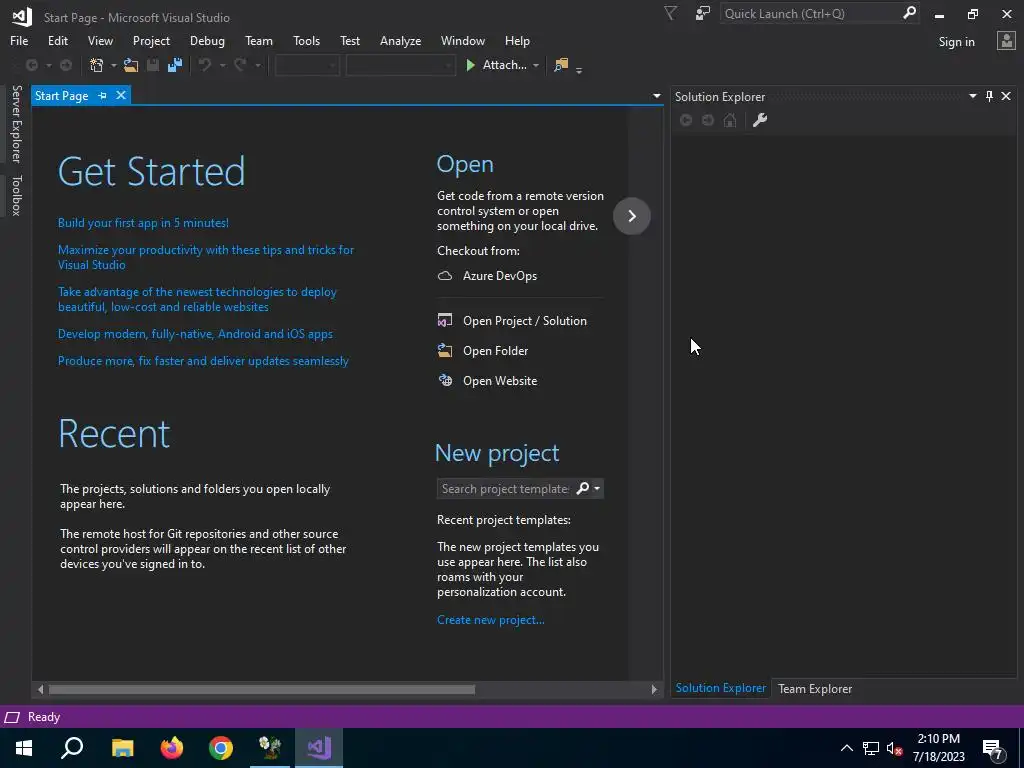The image size is (1024, 768).
Task: Click the Windows Start button
Action: (24, 748)
